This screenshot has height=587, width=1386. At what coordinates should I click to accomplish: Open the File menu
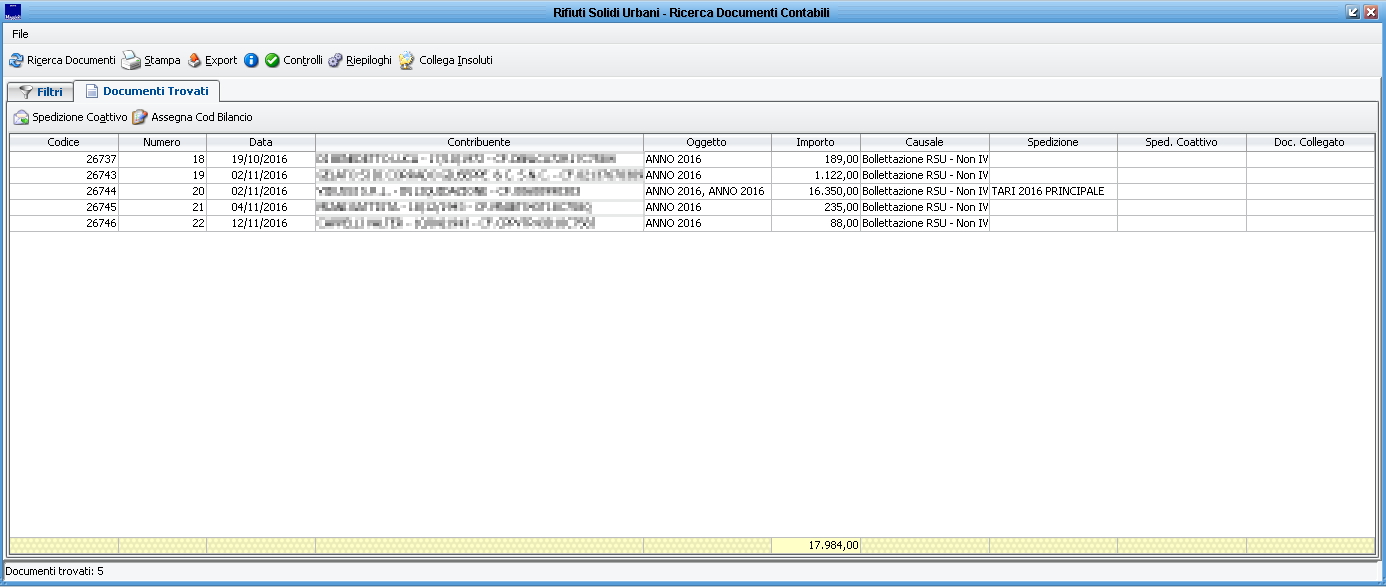[x=20, y=34]
